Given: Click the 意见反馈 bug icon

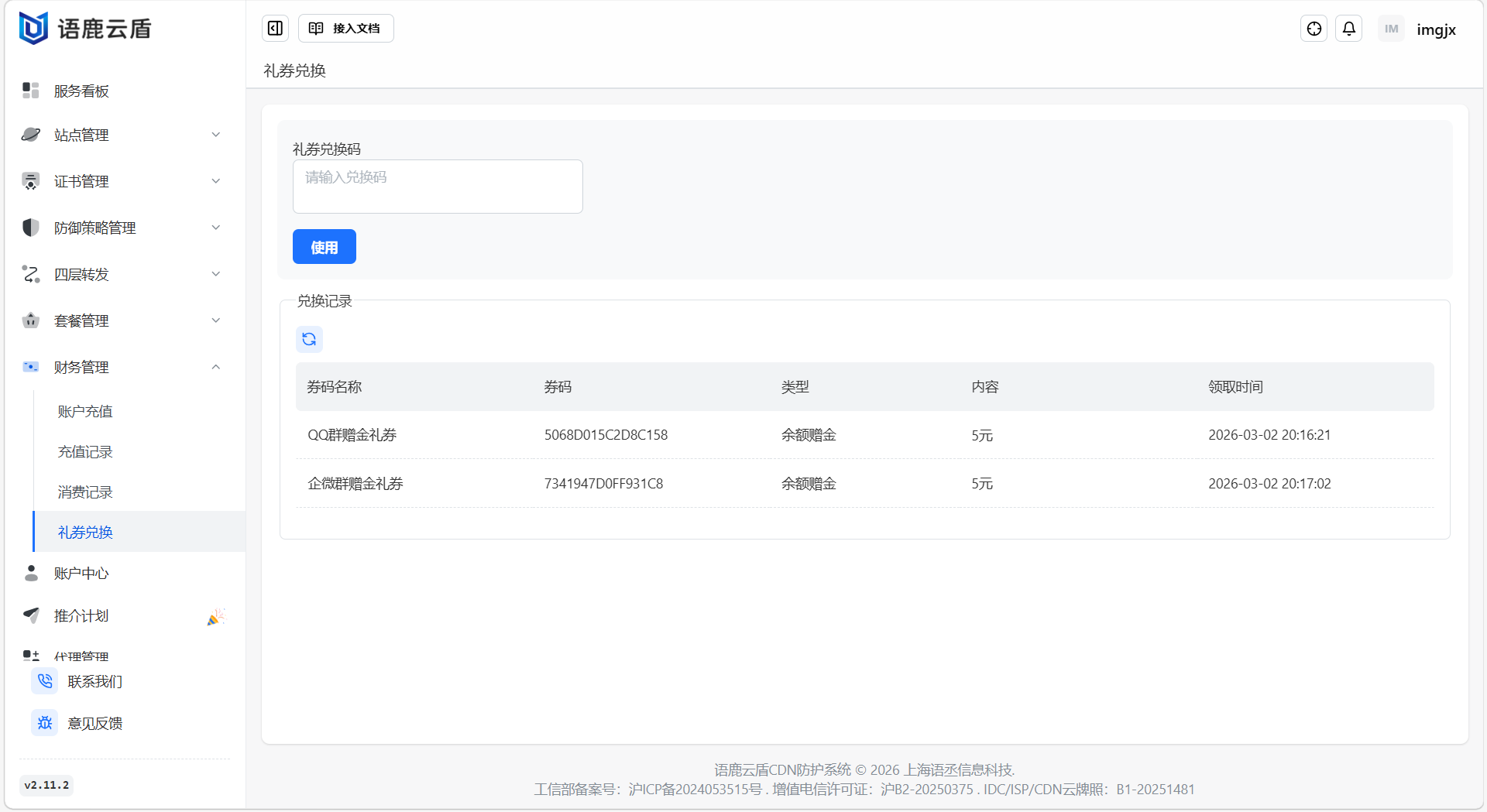Looking at the screenshot, I should tap(45, 723).
